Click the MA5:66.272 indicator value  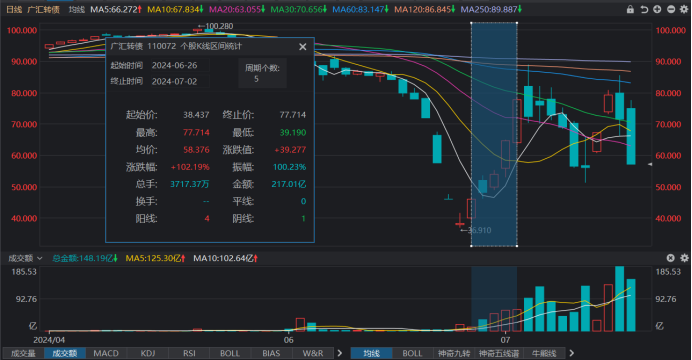click(116, 9)
